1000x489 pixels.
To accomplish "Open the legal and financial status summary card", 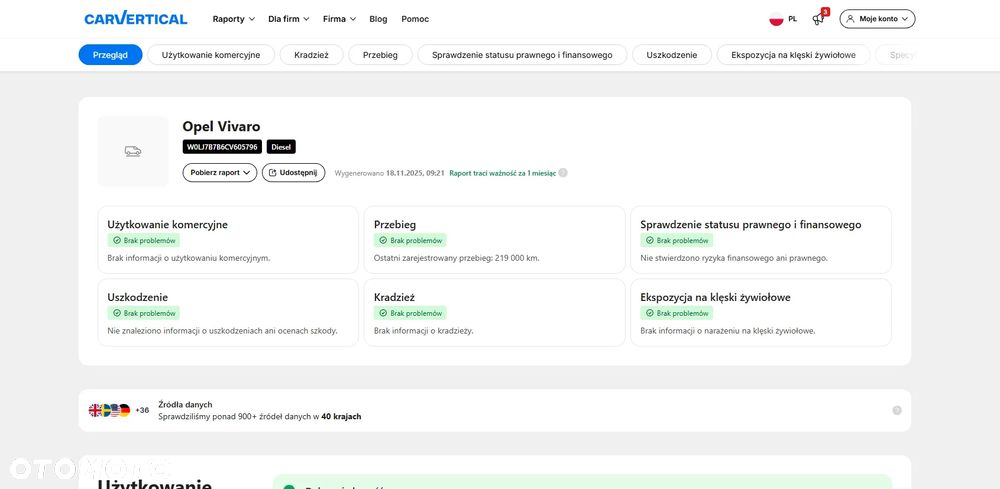I will tap(761, 240).
